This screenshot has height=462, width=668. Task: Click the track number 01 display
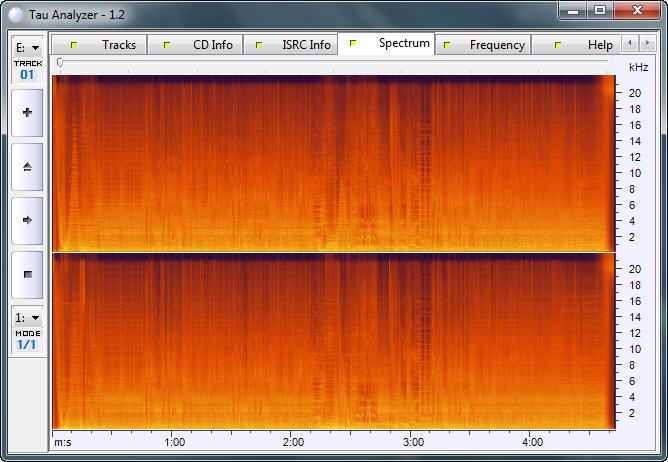[x=27, y=74]
